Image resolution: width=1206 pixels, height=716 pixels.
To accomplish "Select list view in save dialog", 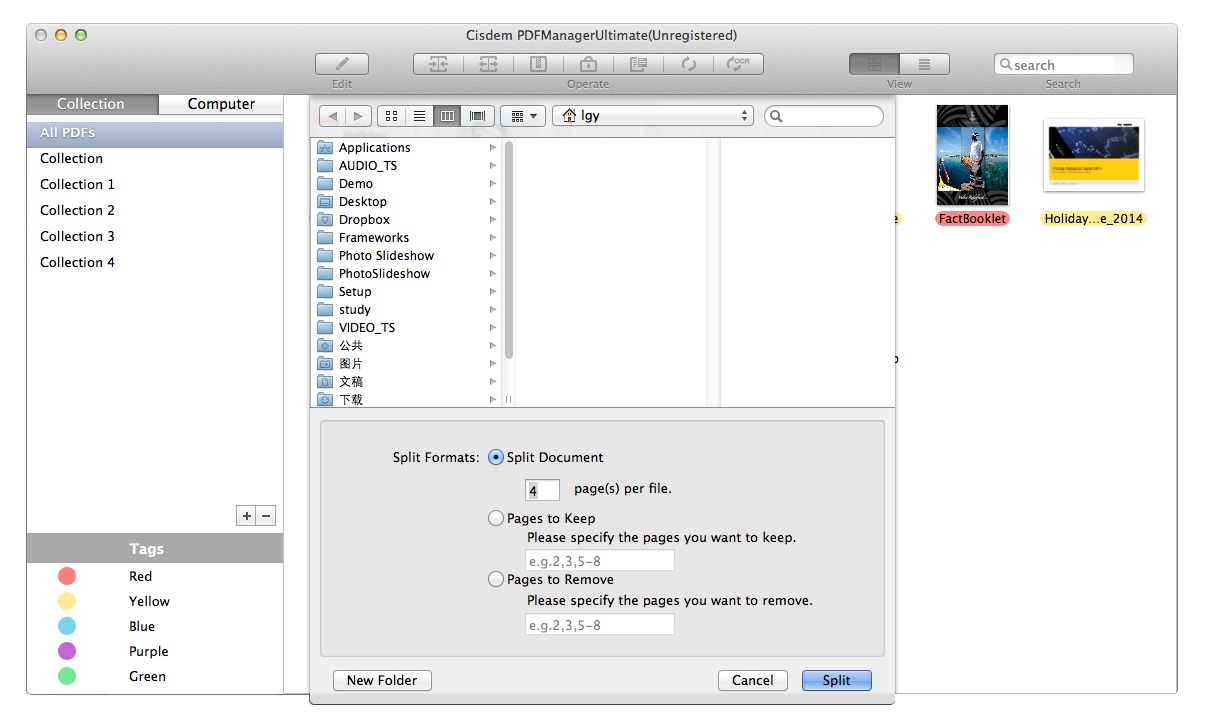I will click(x=420, y=116).
